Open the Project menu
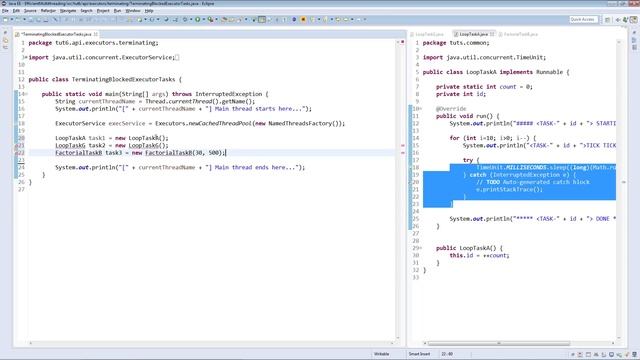Viewport: 640px width, 360px height. point(103,11)
